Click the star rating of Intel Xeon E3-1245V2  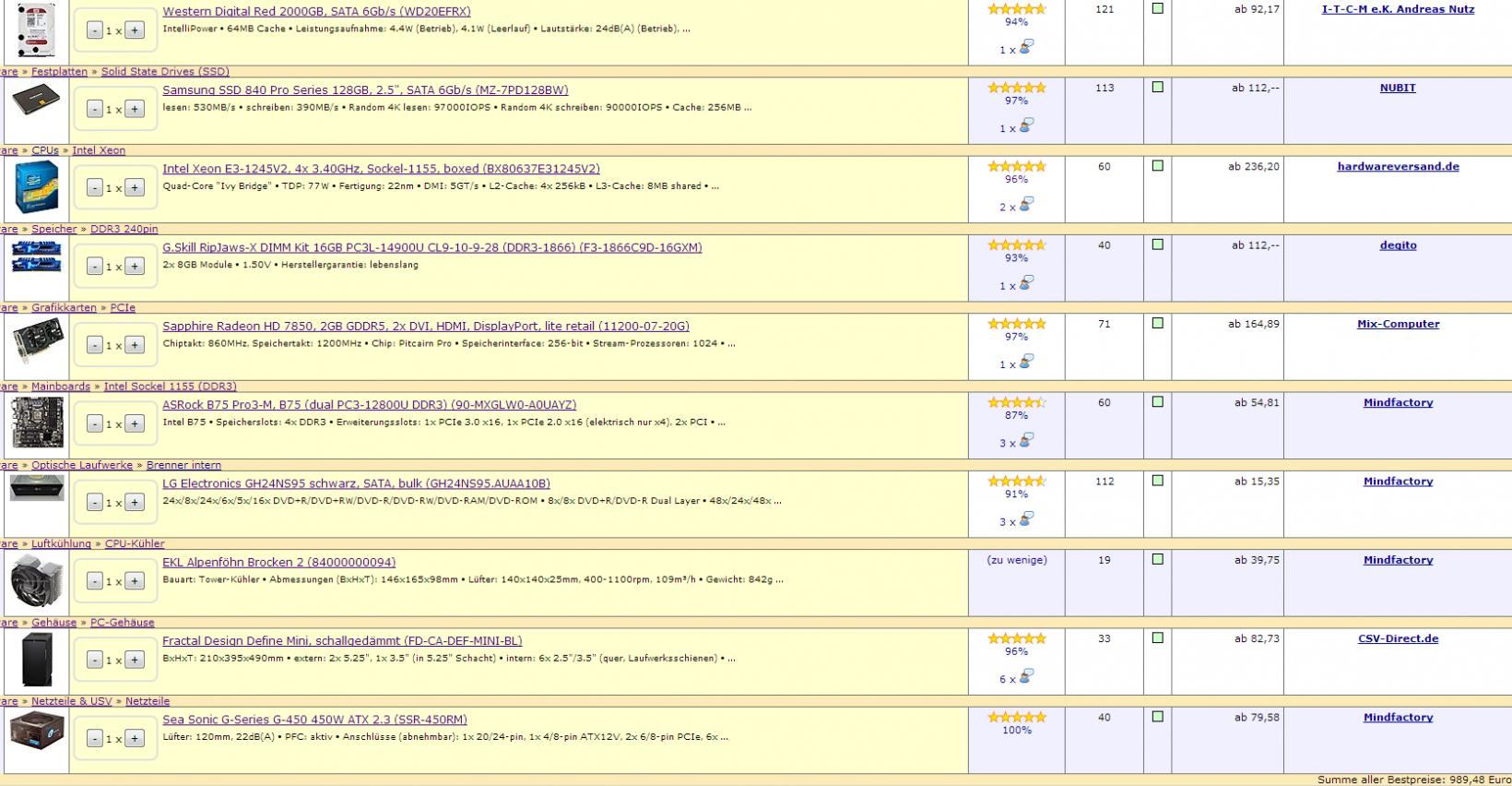[1017, 166]
